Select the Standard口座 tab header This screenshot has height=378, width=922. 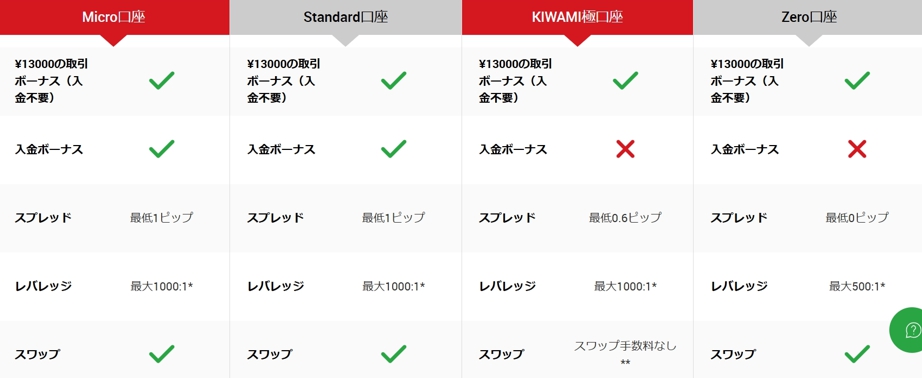346,17
